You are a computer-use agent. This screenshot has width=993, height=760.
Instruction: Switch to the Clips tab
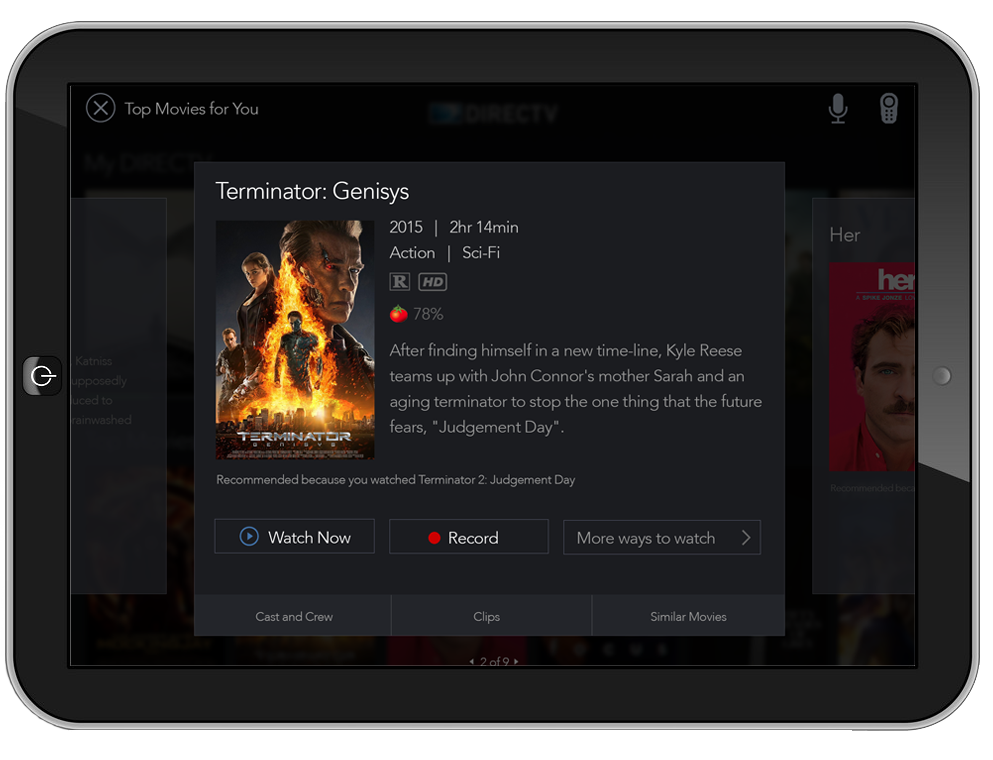coord(487,616)
